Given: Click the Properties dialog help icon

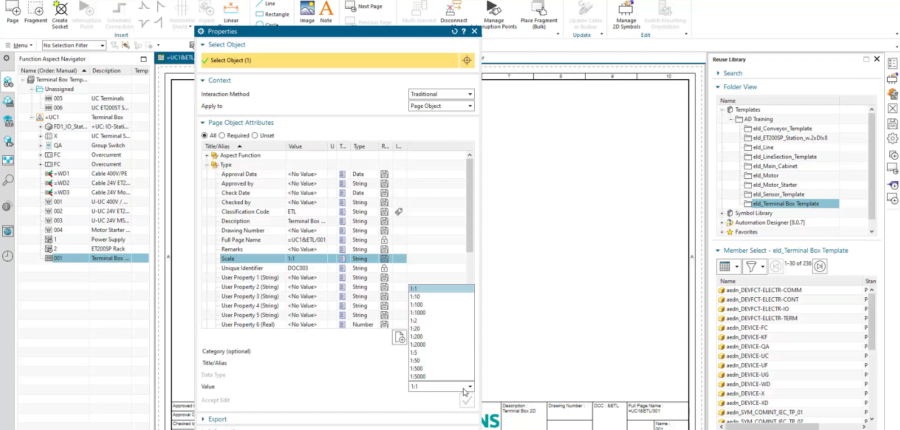Looking at the screenshot, I should 464,32.
